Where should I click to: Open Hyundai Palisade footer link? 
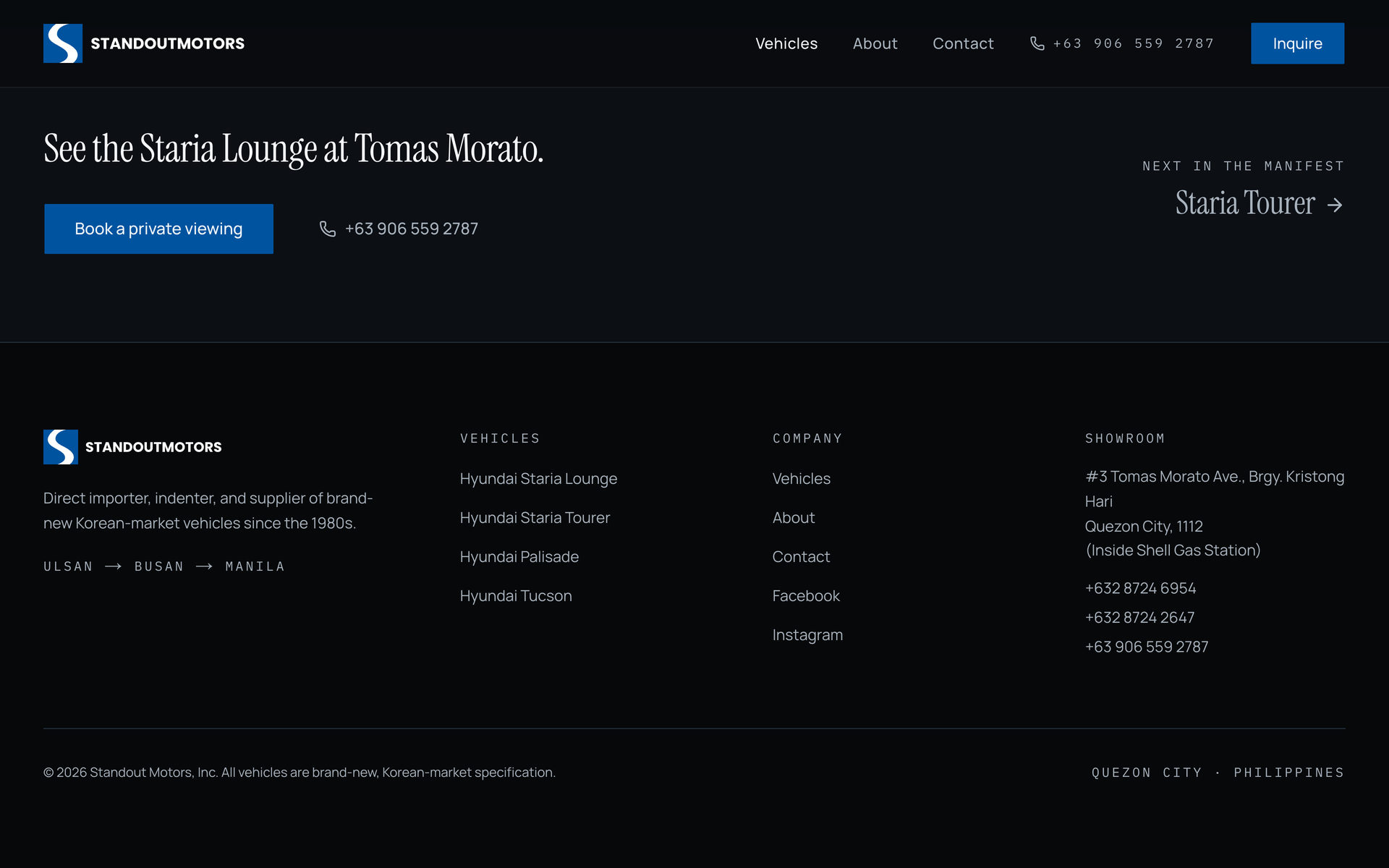[x=519, y=557]
